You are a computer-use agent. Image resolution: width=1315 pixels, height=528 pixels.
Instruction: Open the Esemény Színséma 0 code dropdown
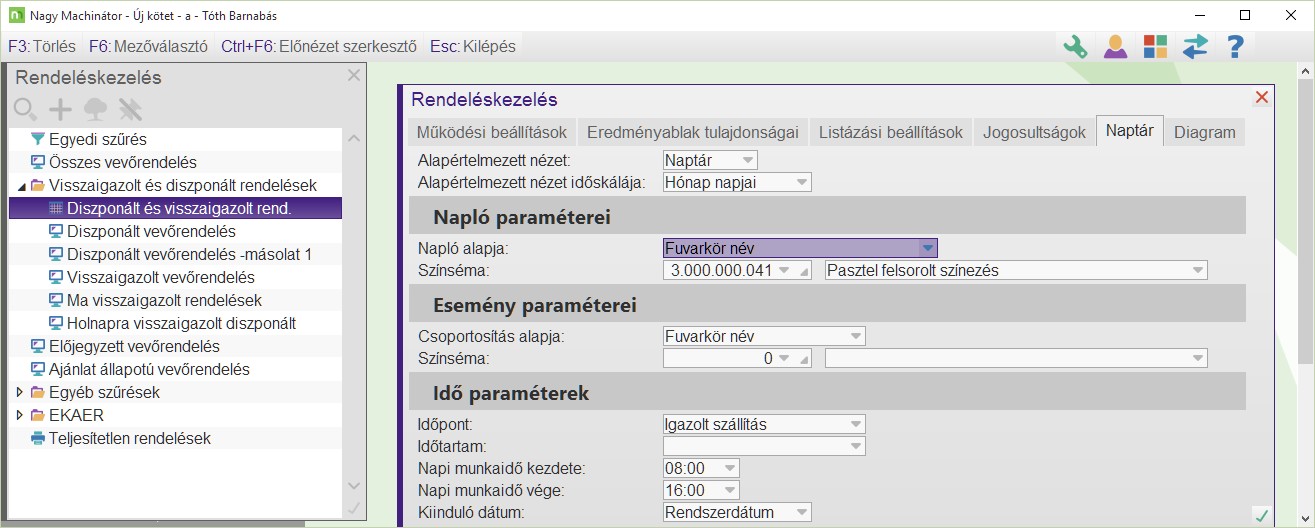click(x=782, y=358)
